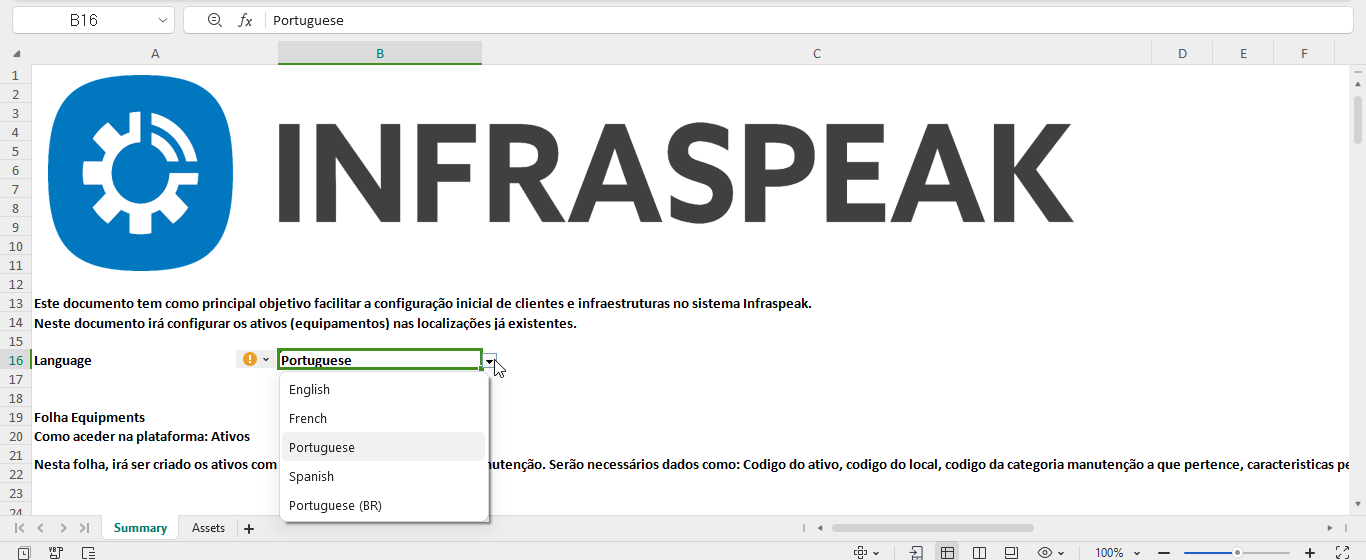Click the zoom magnifier icon in formula bar
Image resolution: width=1366 pixels, height=560 pixels.
point(214,20)
